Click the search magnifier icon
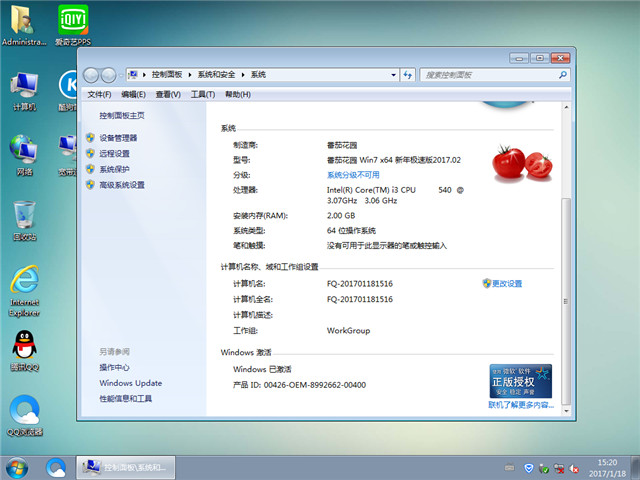This screenshot has height=480, width=640. pos(563,75)
